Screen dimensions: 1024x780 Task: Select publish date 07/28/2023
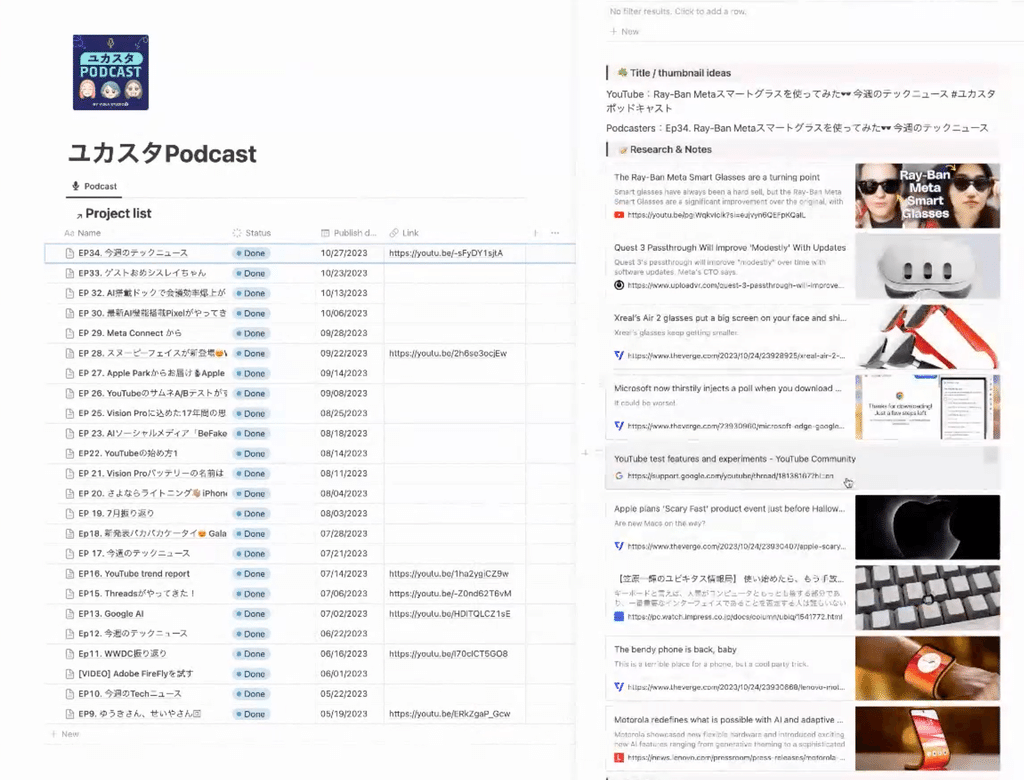pyautogui.click(x=344, y=534)
